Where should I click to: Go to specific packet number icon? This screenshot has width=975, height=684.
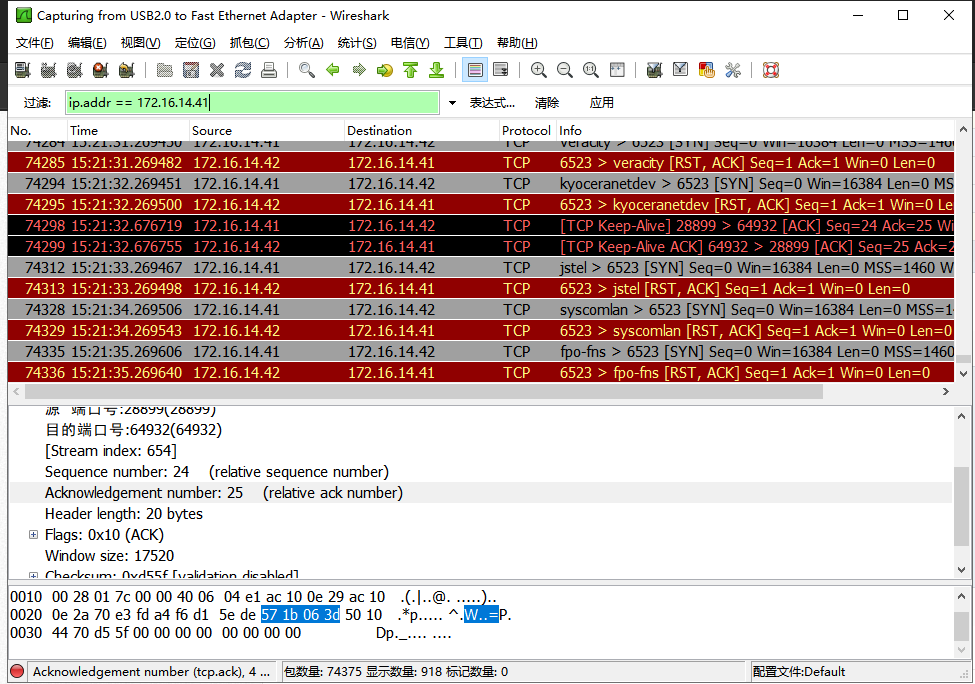[x=385, y=70]
